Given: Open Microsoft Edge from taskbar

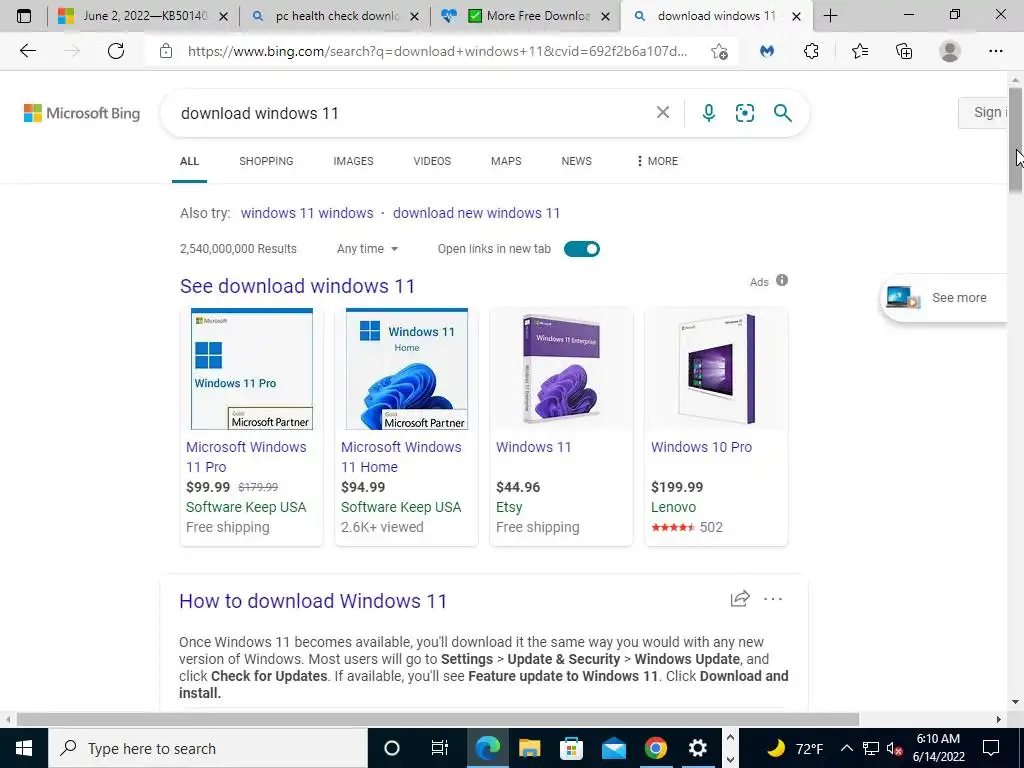Looking at the screenshot, I should tap(487, 748).
